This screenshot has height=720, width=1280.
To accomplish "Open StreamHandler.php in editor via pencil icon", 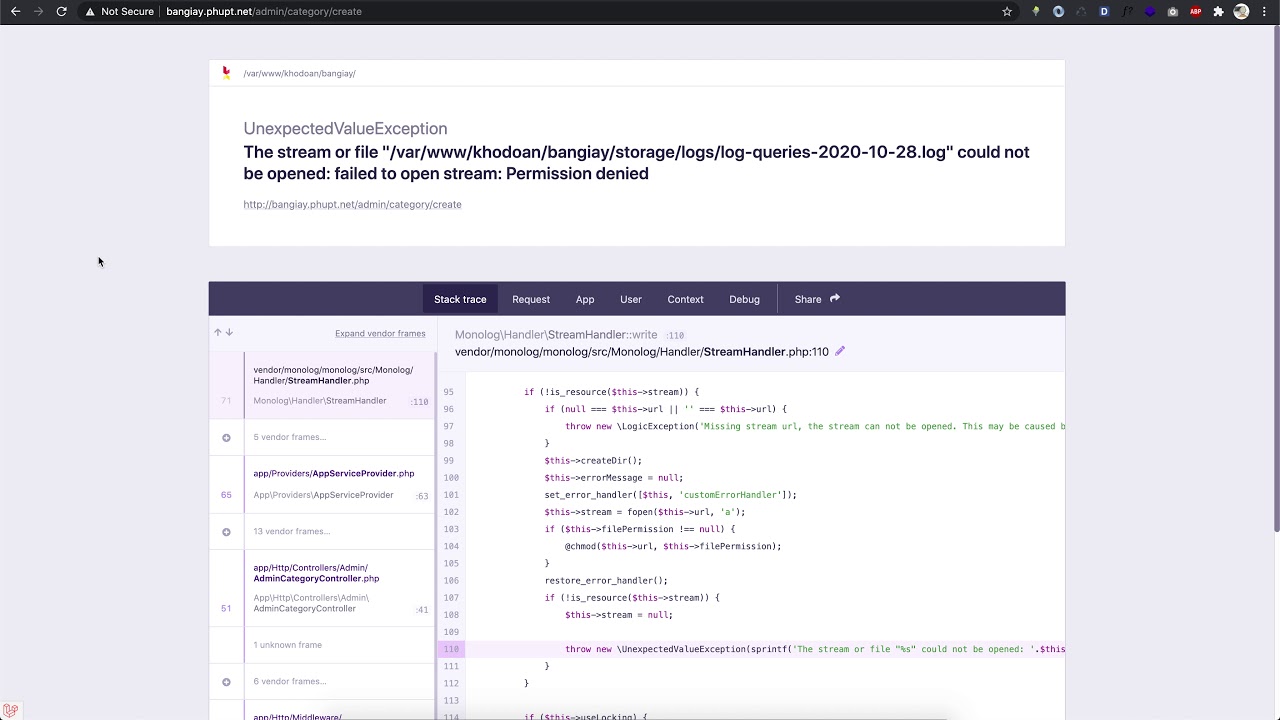I will click(x=840, y=351).
